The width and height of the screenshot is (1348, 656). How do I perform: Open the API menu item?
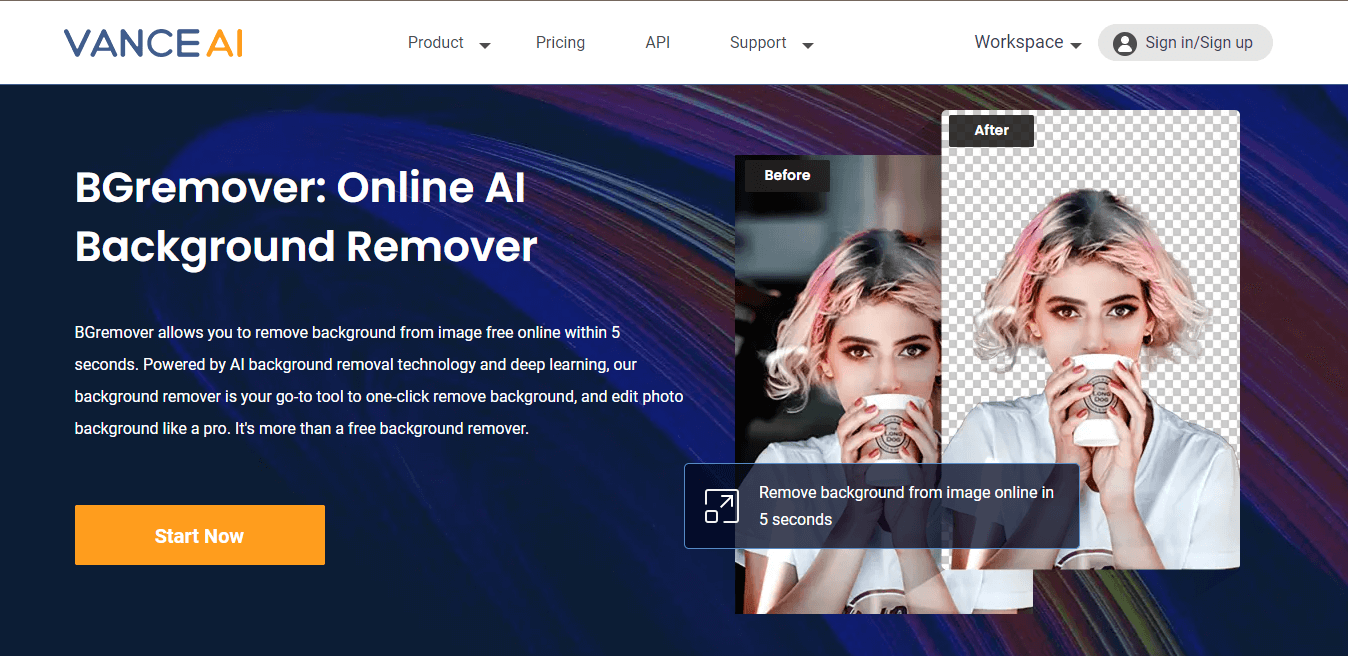pyautogui.click(x=658, y=43)
